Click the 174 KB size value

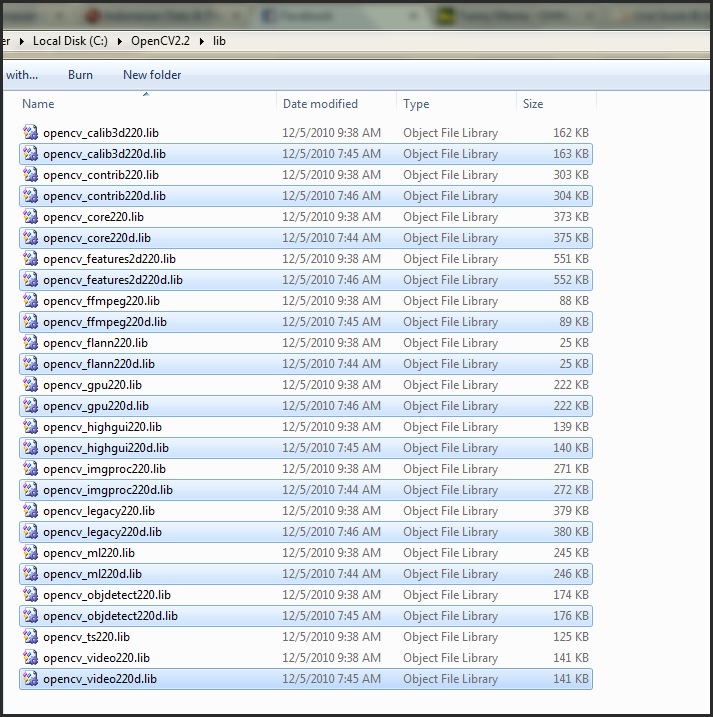[571, 595]
